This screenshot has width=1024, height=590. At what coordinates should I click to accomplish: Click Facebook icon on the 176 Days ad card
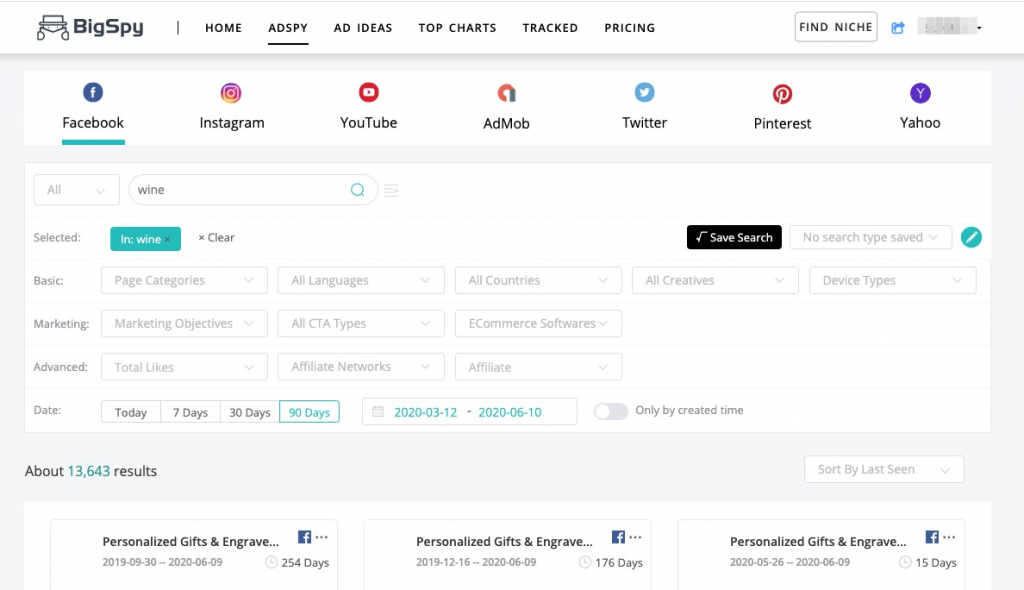(x=618, y=537)
